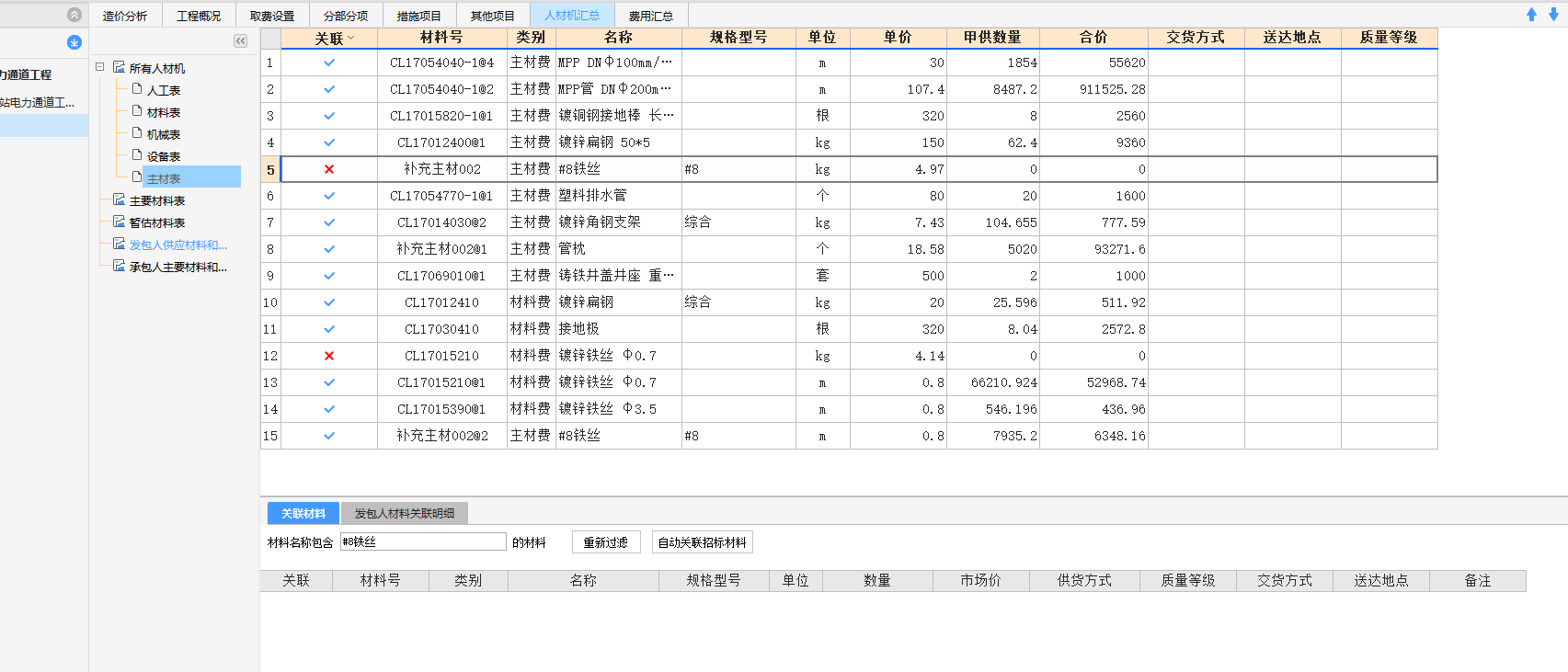The image size is (1568, 672).
Task: Toggle link checkmark for 接地极 row
Action: 329,329
